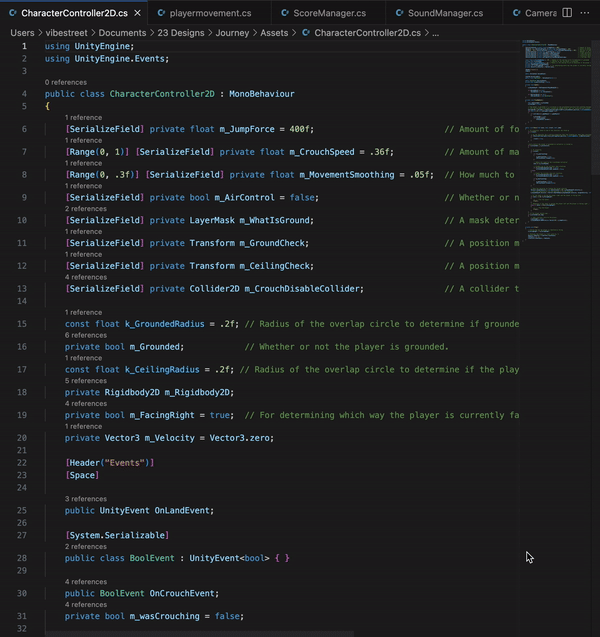Click the Vector3.zero value
Viewport: 600px width, 637px height.
point(242,438)
